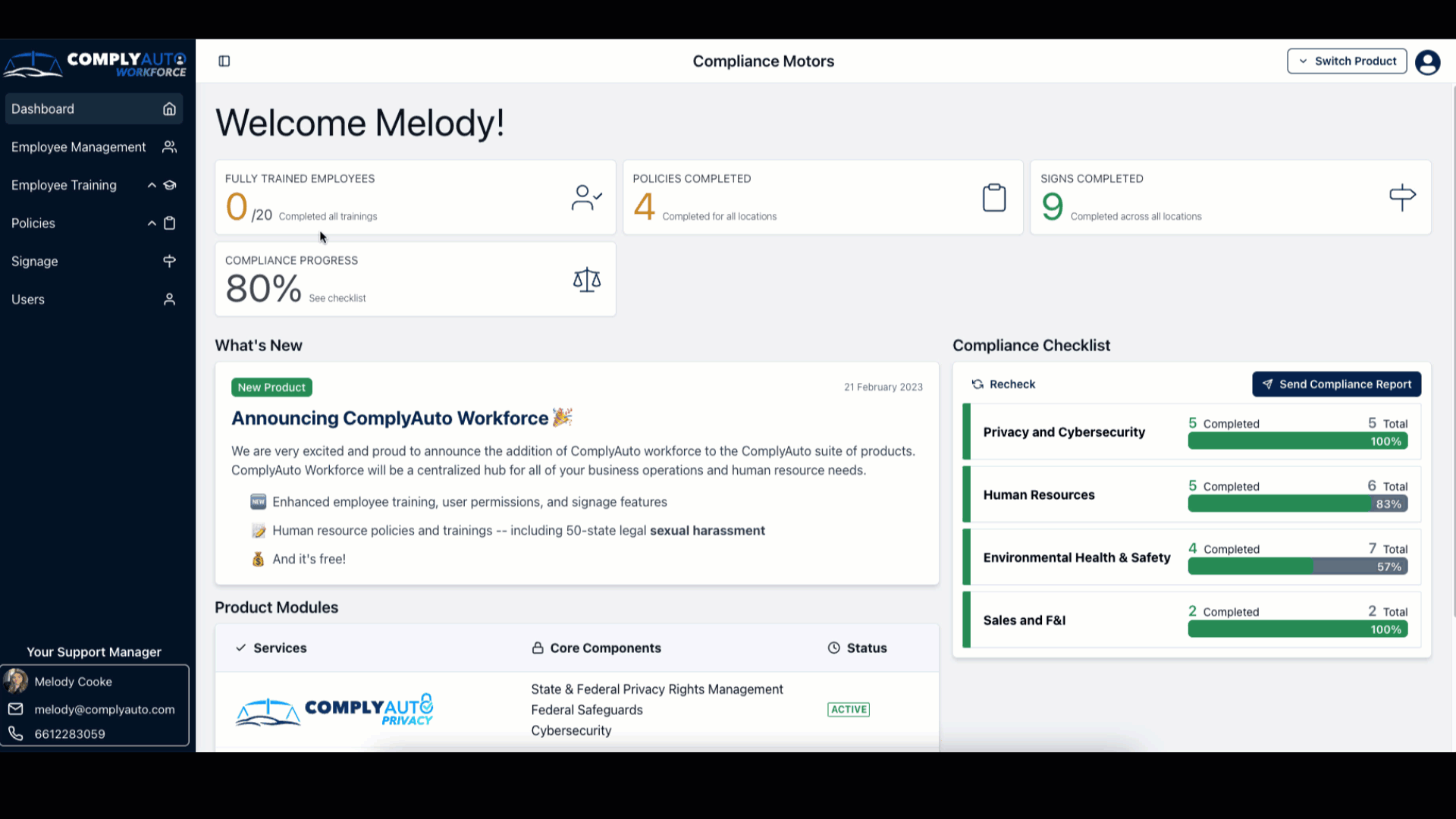
Task: Click the Dashboard home icon
Action: point(170,108)
